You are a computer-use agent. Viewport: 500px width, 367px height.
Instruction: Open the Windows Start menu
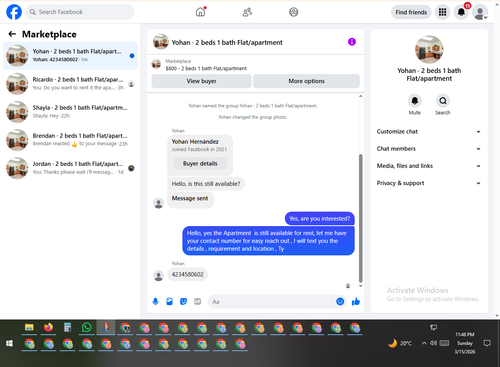tap(9, 343)
